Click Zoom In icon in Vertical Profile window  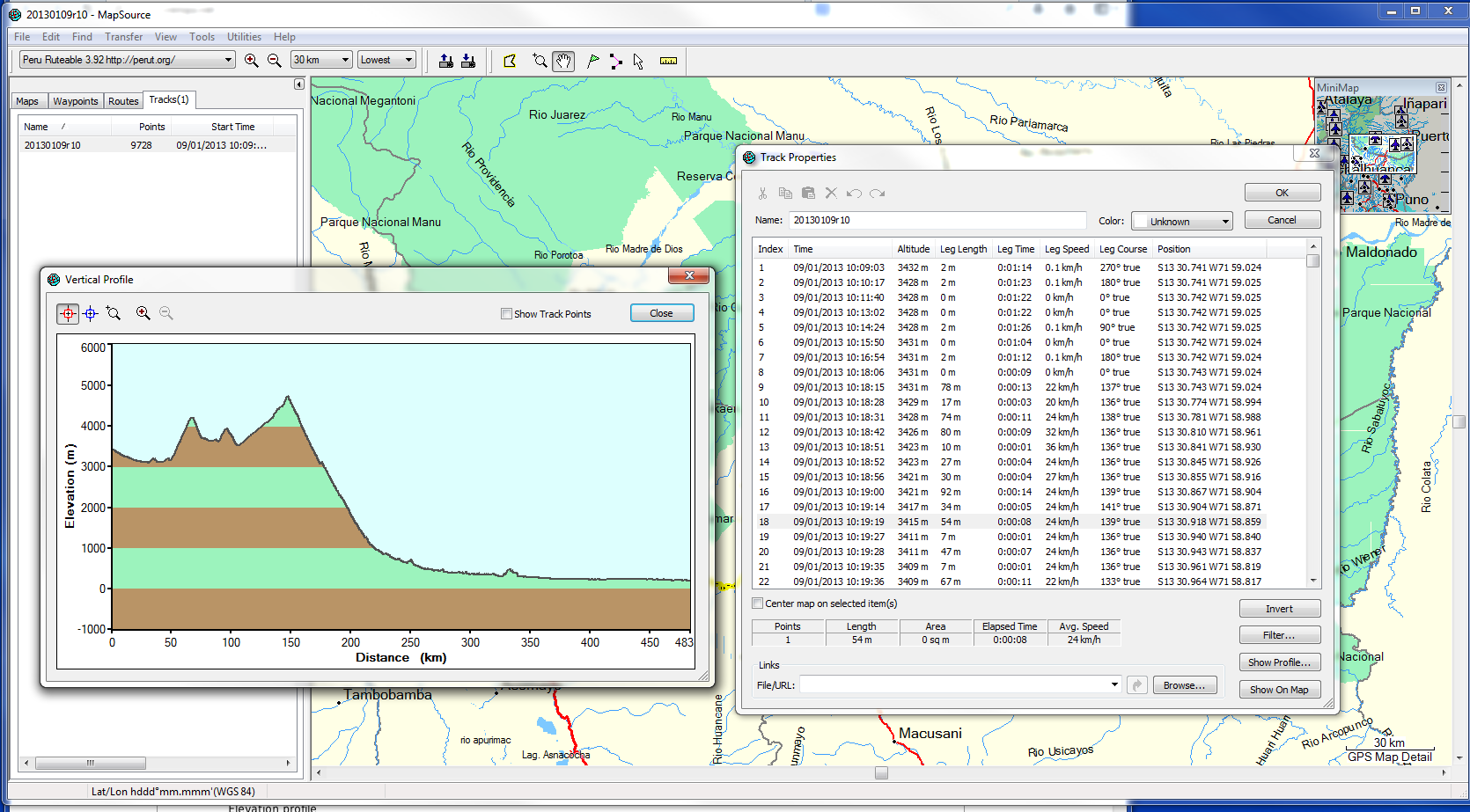tap(143, 313)
